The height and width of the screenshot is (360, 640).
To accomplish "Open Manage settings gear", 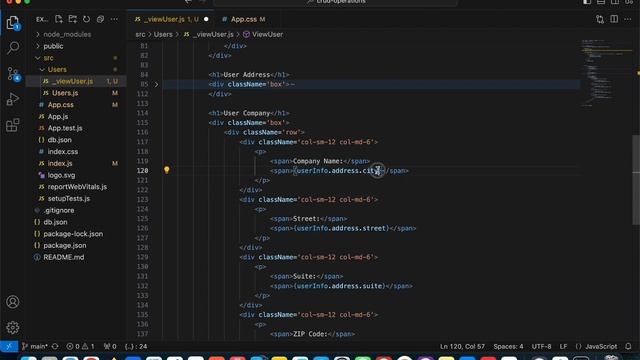I will [x=13, y=327].
